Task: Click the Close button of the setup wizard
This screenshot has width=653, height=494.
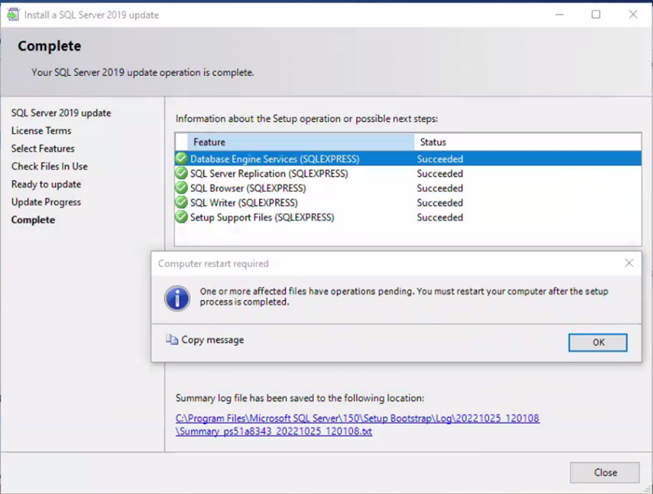Action: pyautogui.click(x=605, y=472)
